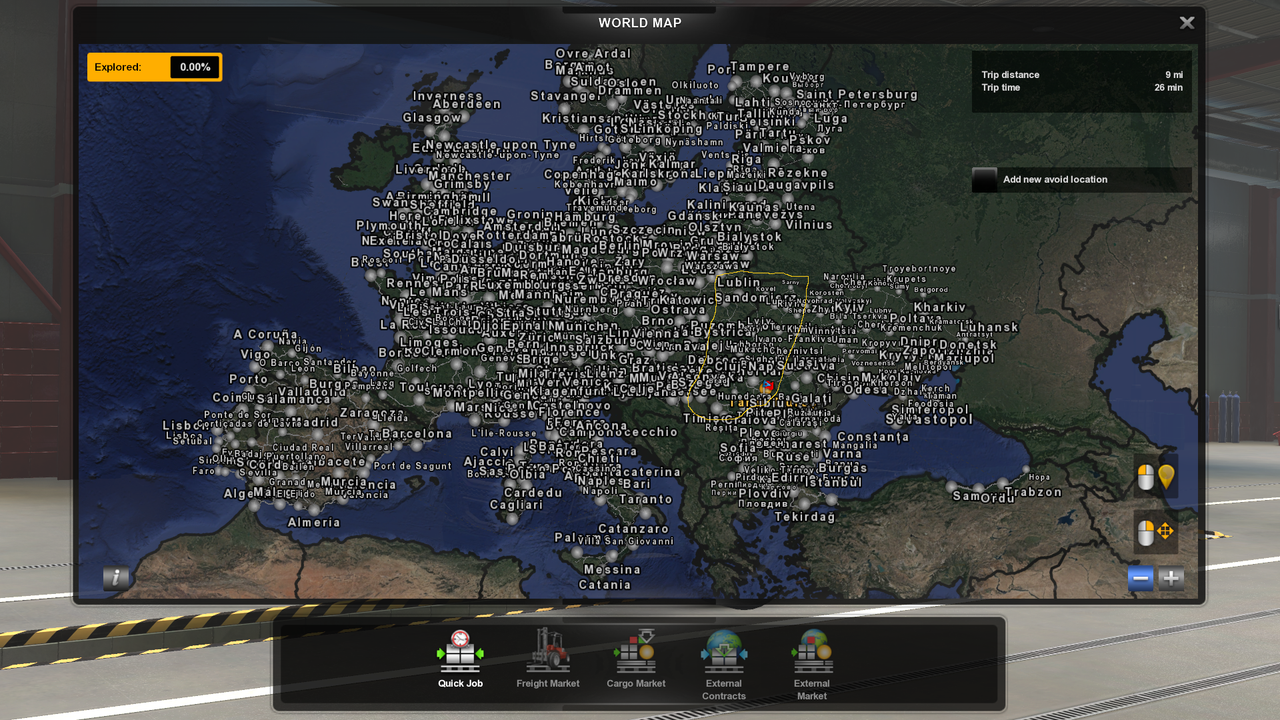Select Cagliari on the map
Viewport: 1280px width, 720px height.
(516, 506)
